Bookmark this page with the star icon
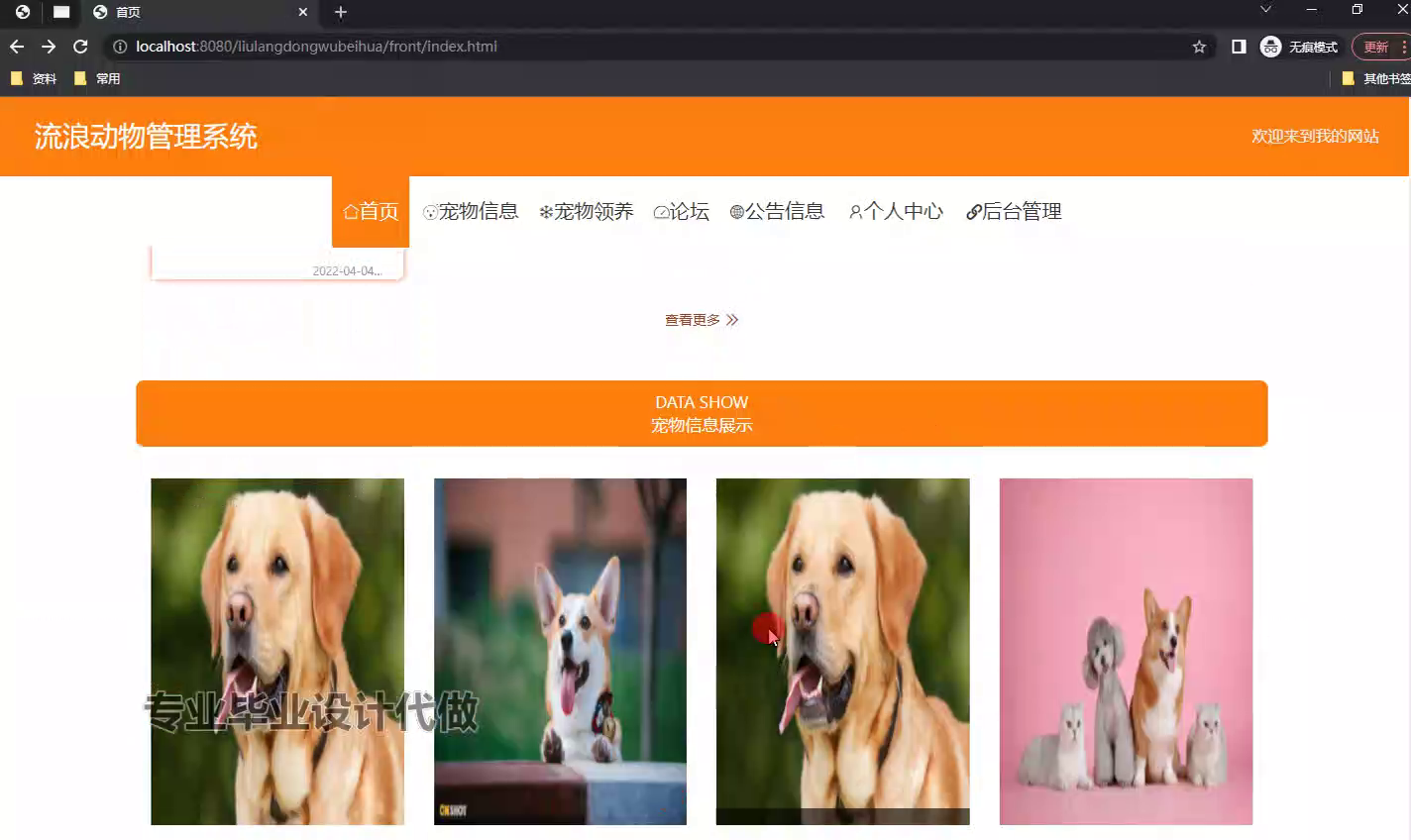Screen dimensions: 1411x840 point(1199,47)
